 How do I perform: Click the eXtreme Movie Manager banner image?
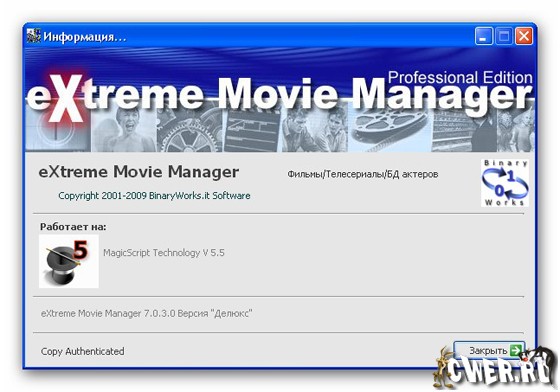(280, 101)
